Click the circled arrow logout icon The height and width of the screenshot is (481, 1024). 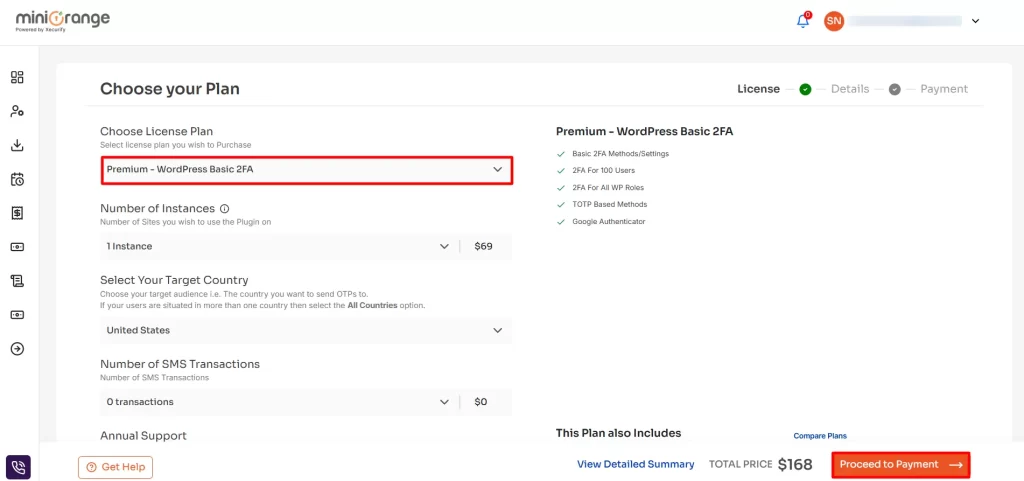coord(17,349)
